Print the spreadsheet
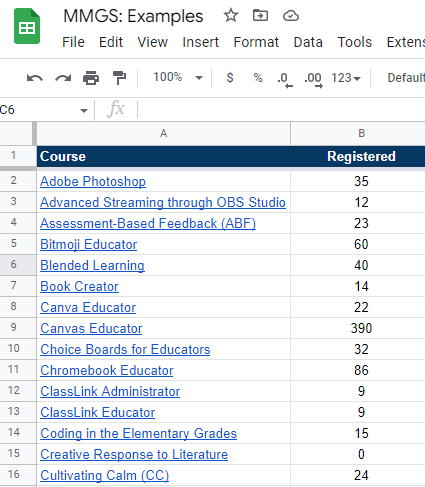This screenshot has width=425, height=487. point(91,78)
